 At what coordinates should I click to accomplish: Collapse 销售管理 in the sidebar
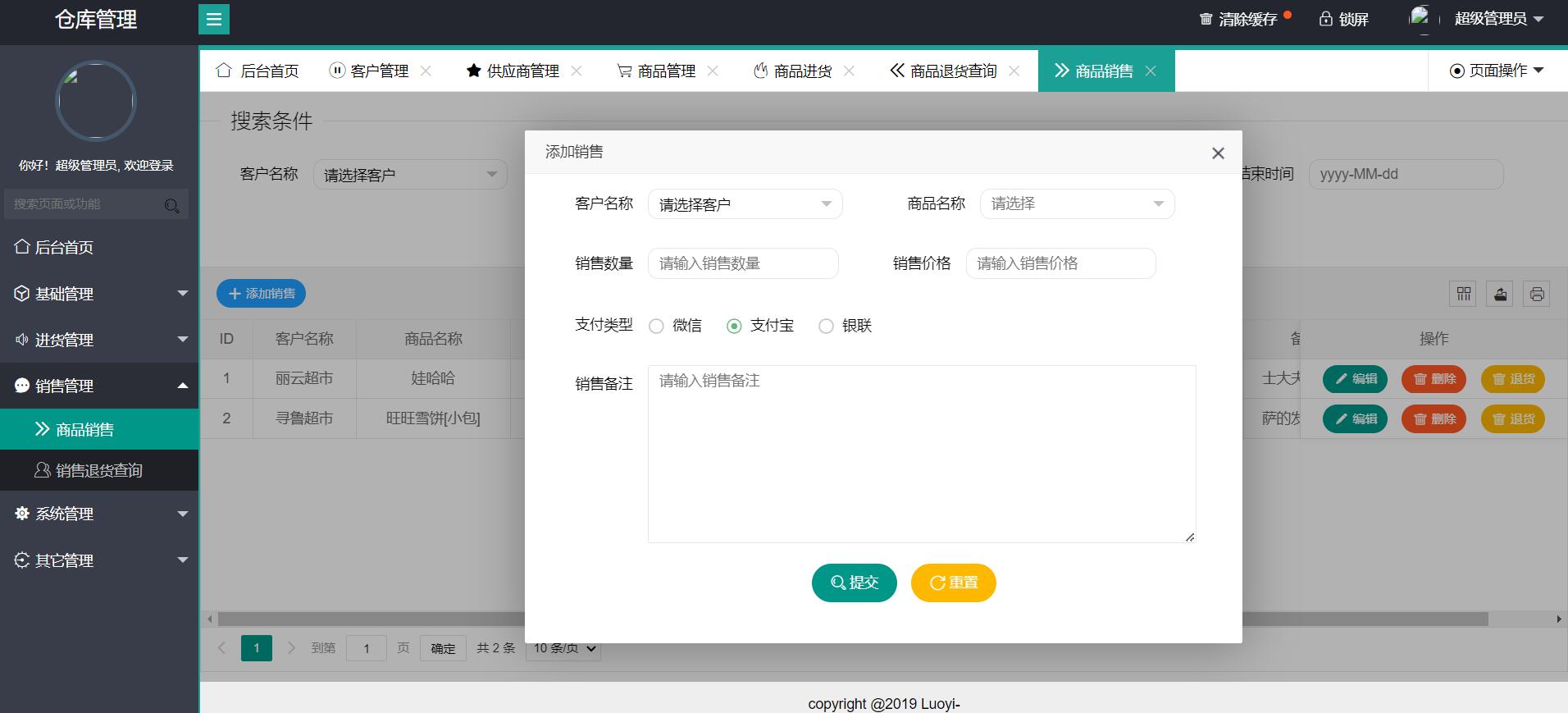99,386
